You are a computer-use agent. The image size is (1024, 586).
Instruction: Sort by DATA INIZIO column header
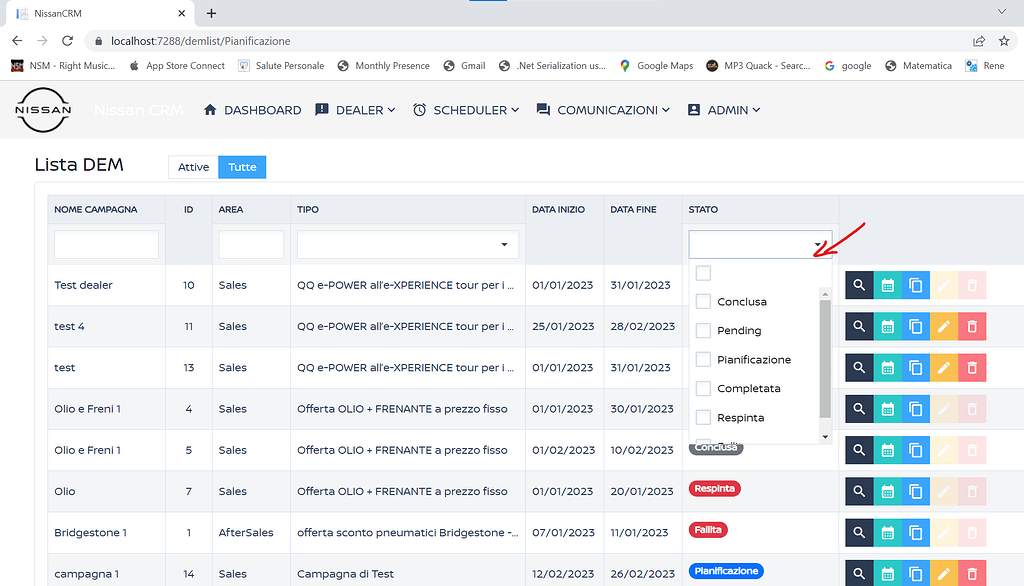(x=558, y=210)
